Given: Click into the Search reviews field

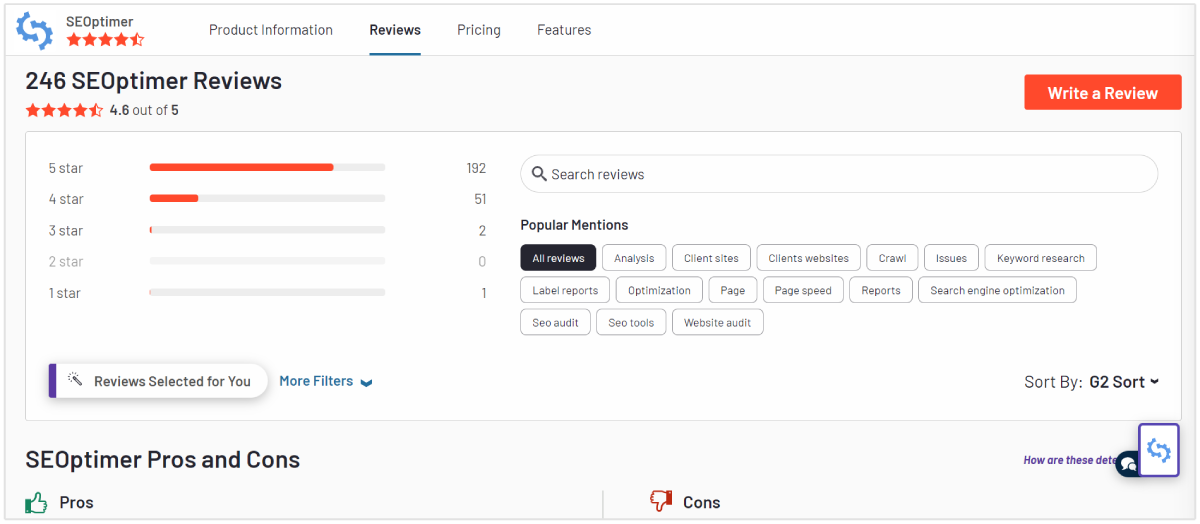Looking at the screenshot, I should tap(840, 174).
